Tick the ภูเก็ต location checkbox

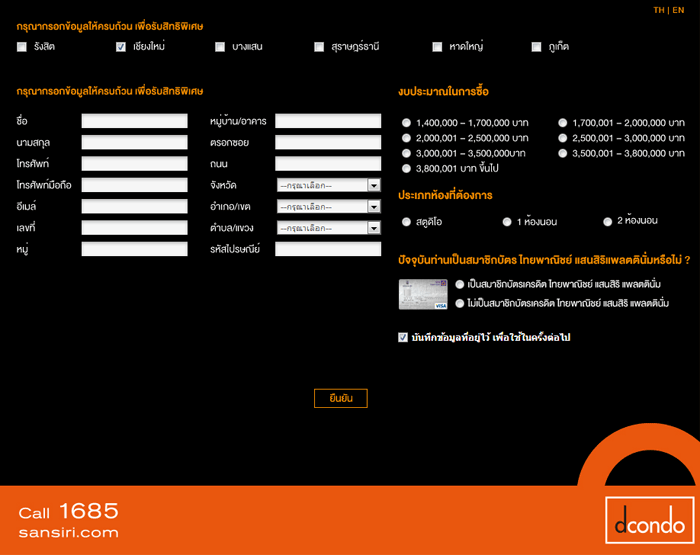(x=537, y=47)
